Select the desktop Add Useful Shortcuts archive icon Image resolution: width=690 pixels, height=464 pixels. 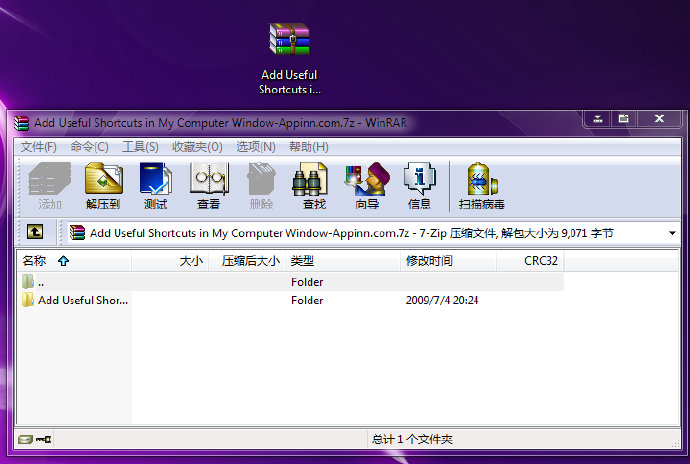(289, 39)
